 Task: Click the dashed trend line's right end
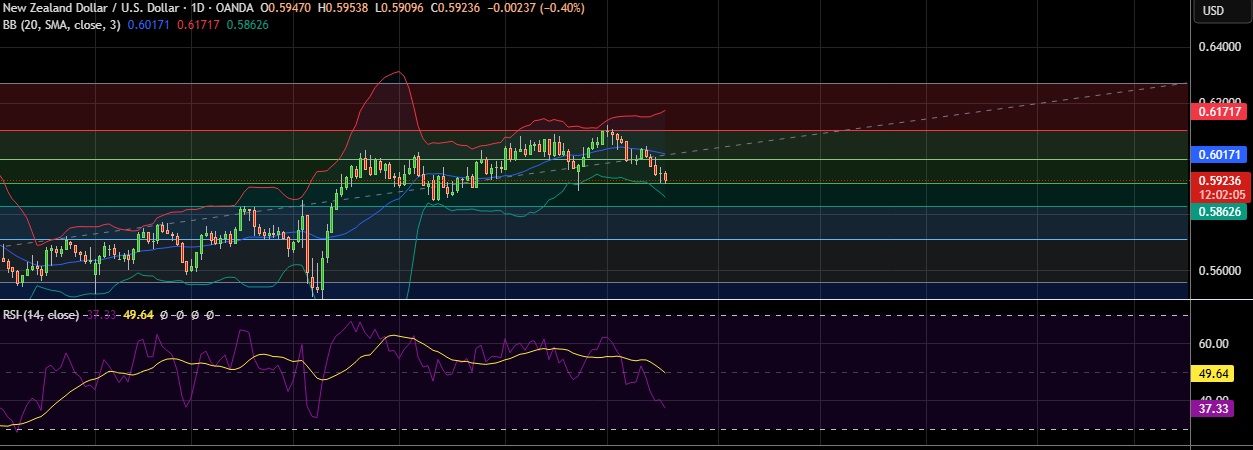pyautogui.click(x=1186, y=84)
